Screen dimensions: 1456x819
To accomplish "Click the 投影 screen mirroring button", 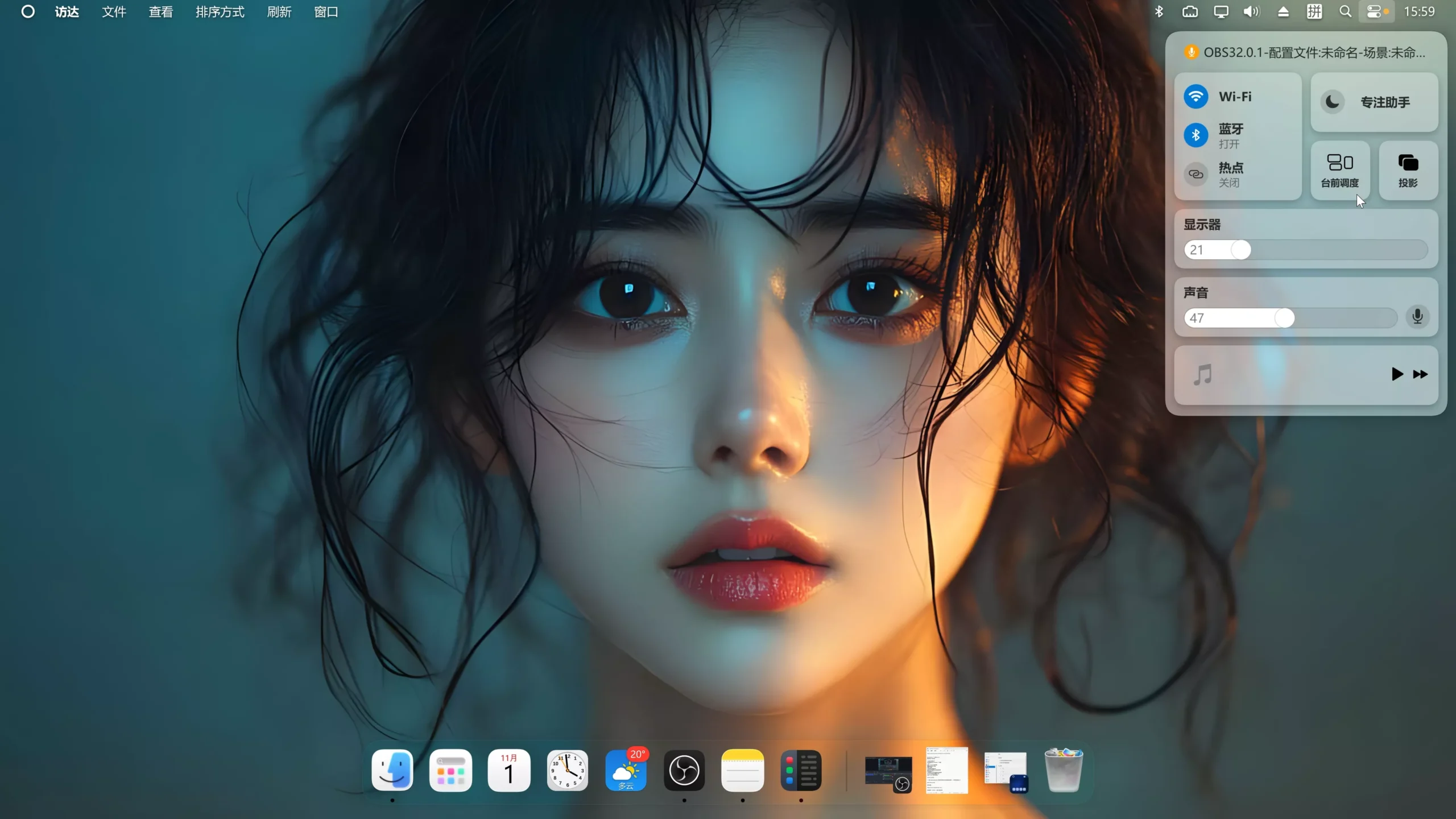I will tap(1408, 170).
